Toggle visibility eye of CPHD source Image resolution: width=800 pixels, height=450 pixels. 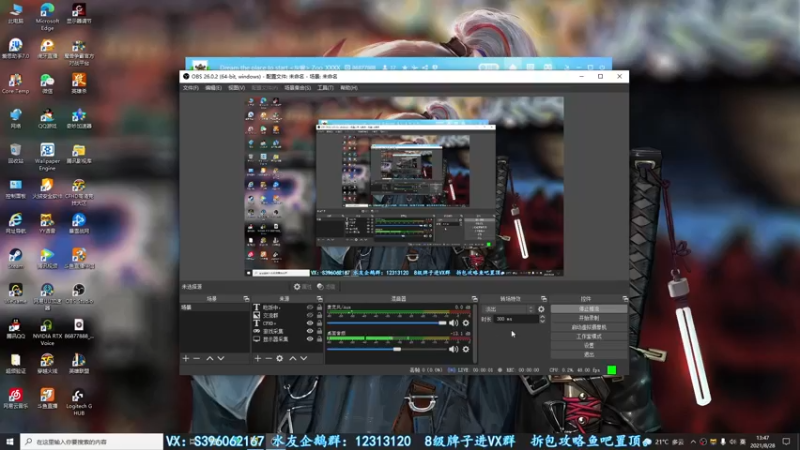pos(310,323)
